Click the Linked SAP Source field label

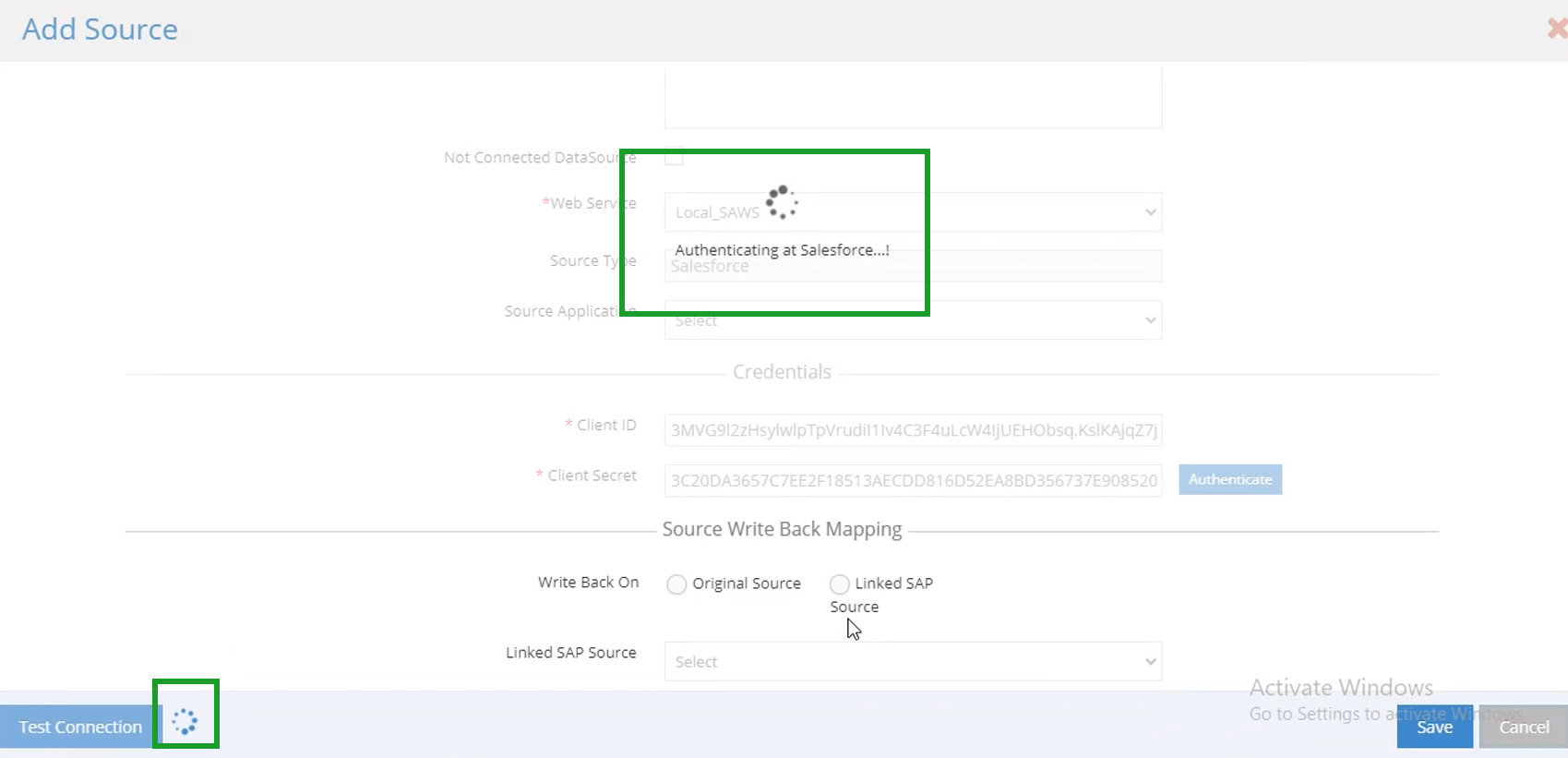tap(571, 653)
